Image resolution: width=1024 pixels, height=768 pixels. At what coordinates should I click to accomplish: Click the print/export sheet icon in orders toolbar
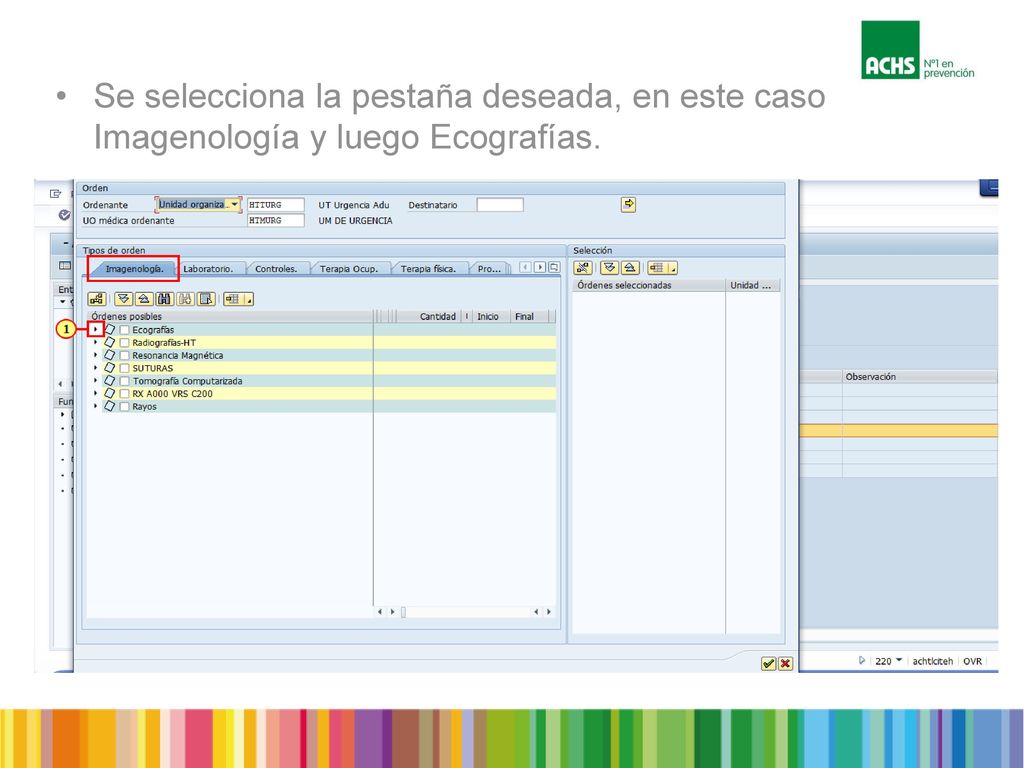(x=206, y=299)
